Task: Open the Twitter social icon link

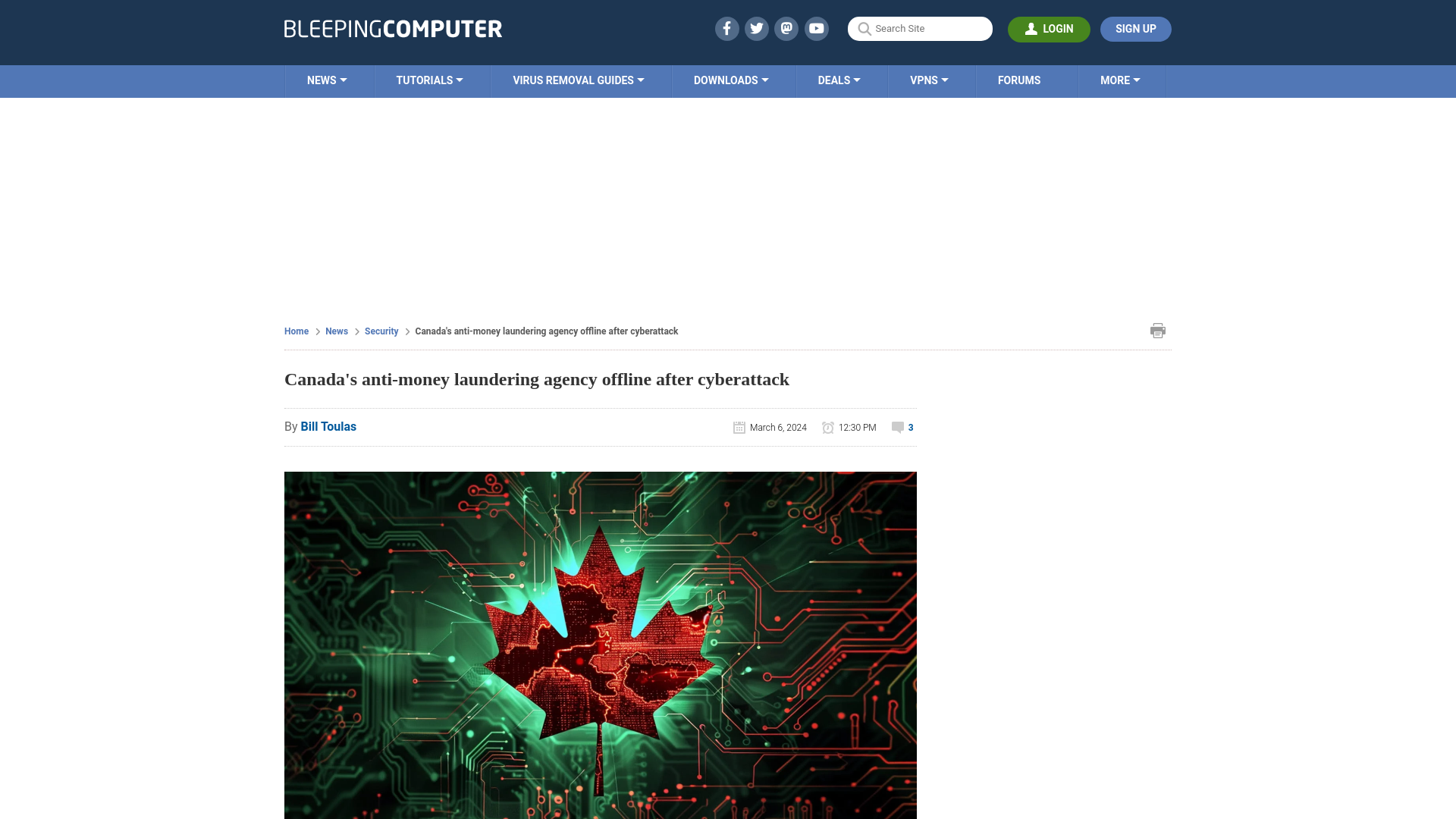Action: coord(756,28)
